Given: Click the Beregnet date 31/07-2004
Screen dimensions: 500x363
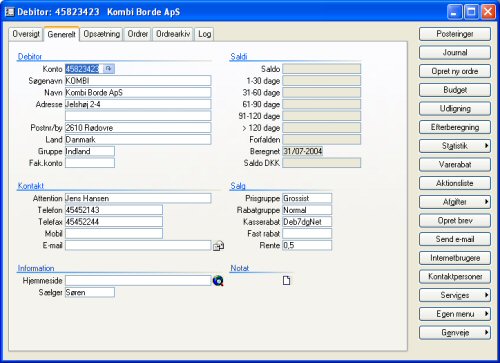Looking at the screenshot, I should point(303,151).
